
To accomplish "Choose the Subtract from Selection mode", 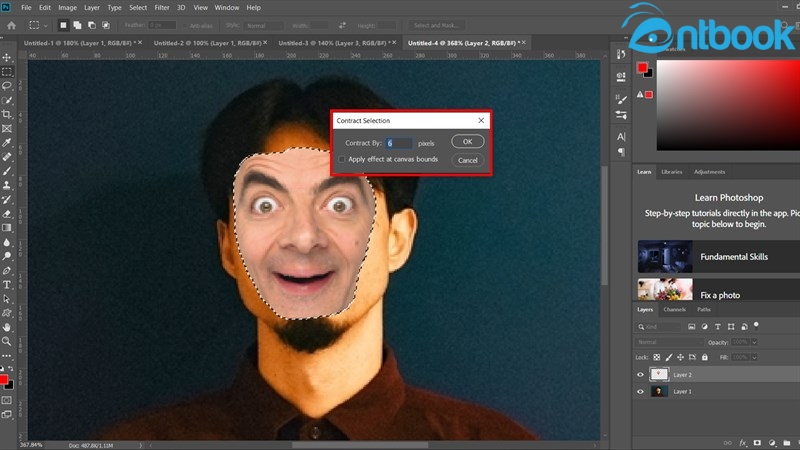I will click(x=92, y=25).
